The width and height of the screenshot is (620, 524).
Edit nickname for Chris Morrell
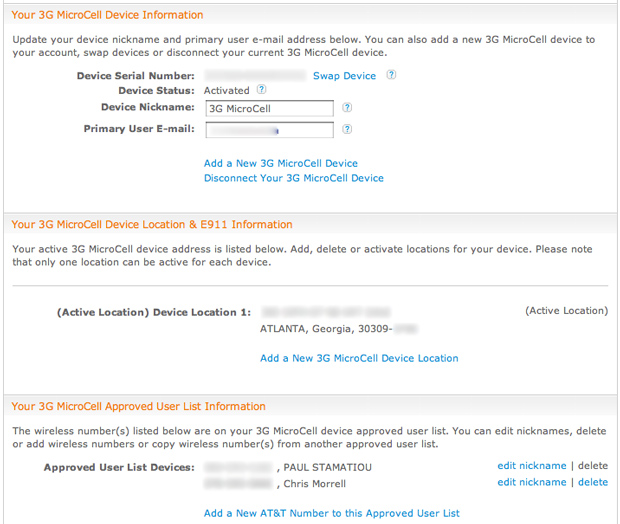(x=532, y=482)
